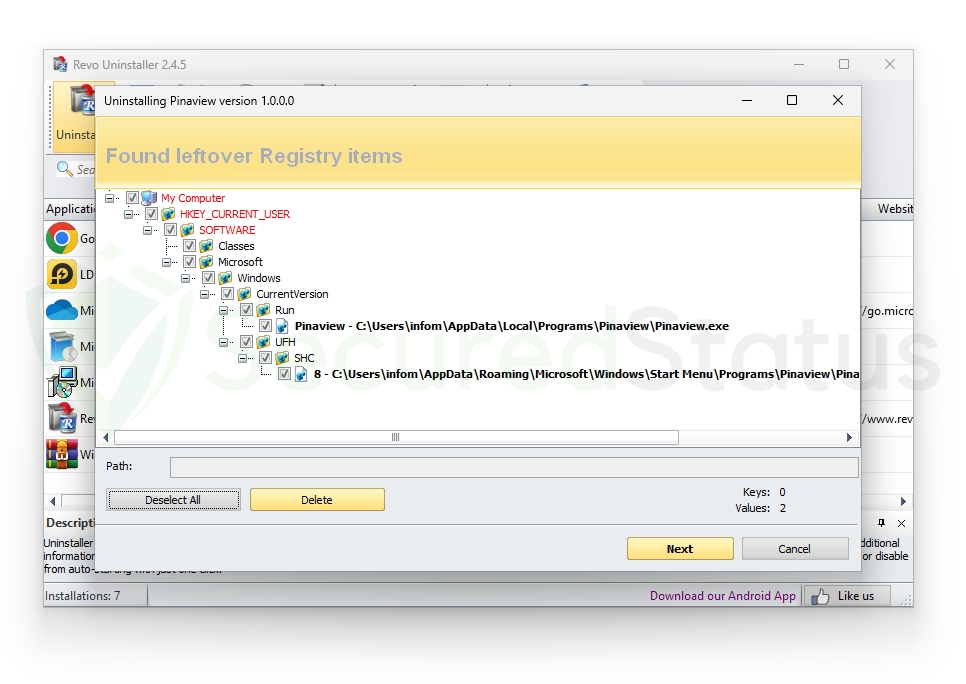The height and width of the screenshot is (684, 966).
Task: Click the OneDrive cloud icon in application list
Action: (x=62, y=310)
